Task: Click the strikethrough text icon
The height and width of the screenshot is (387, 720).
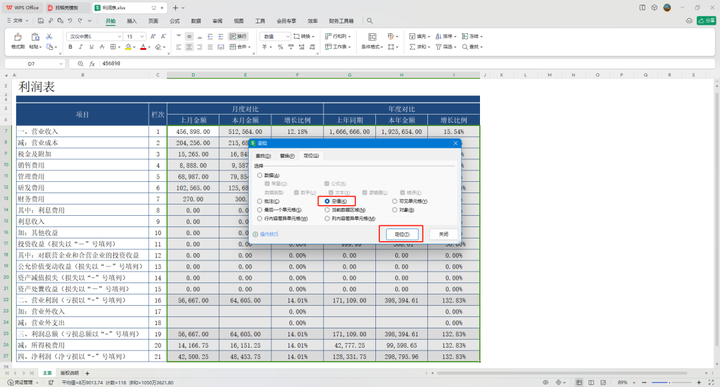Action: pos(102,47)
